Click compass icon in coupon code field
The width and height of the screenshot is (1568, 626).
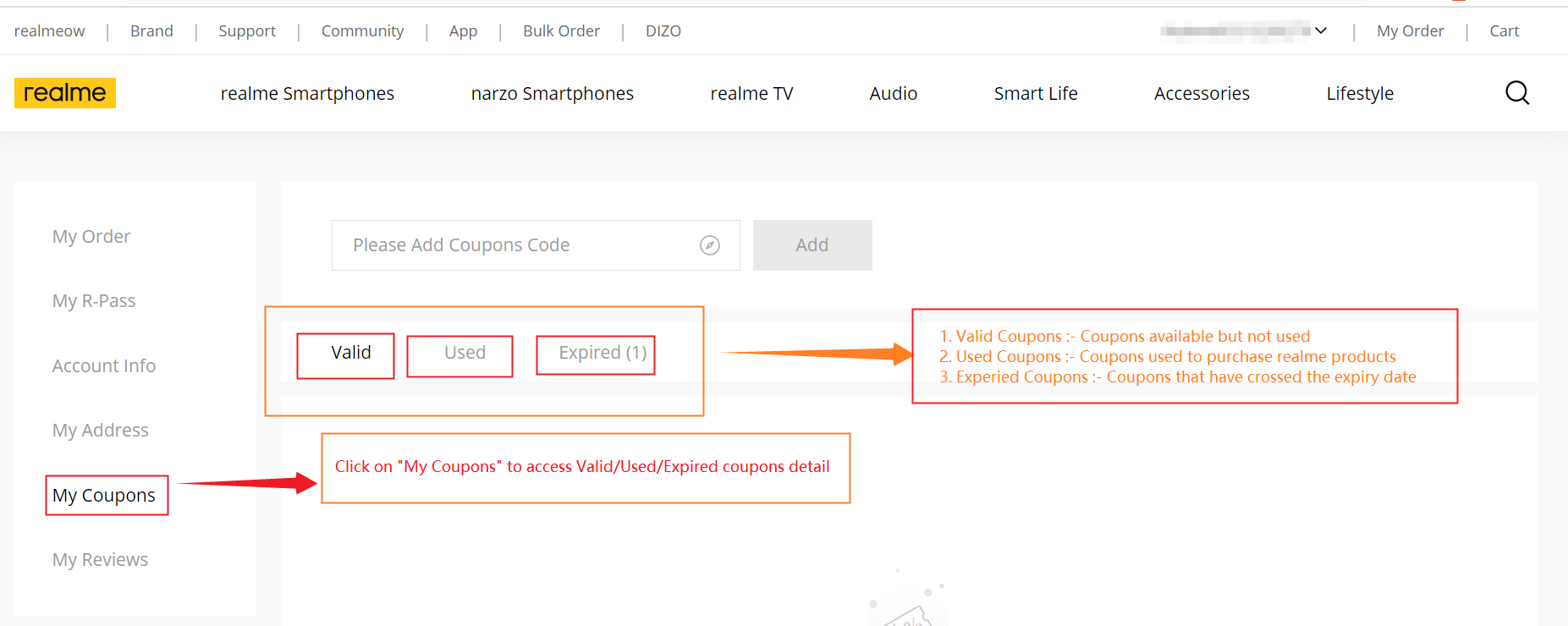[x=709, y=245]
